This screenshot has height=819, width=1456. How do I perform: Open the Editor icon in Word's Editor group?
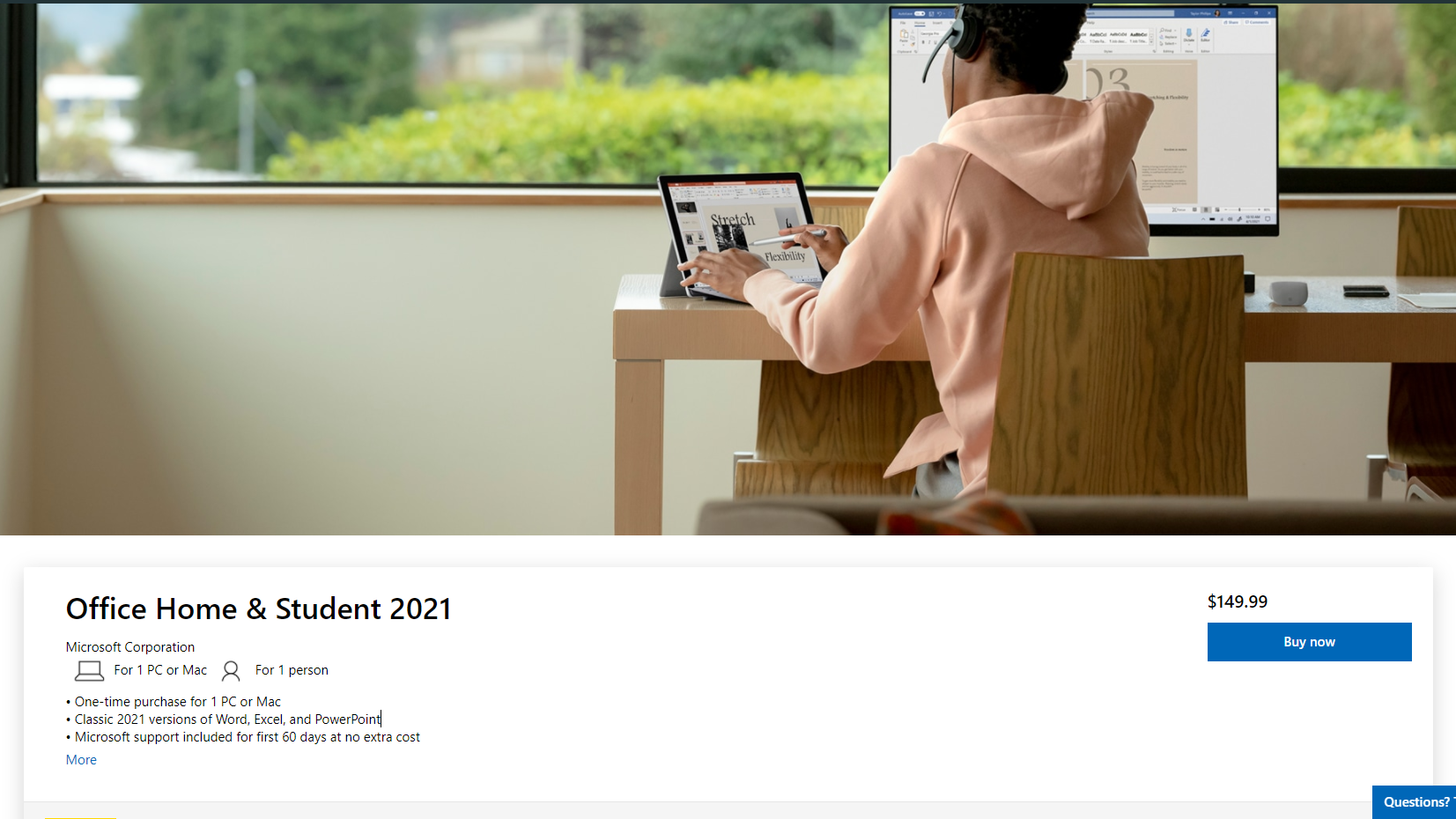1206,33
